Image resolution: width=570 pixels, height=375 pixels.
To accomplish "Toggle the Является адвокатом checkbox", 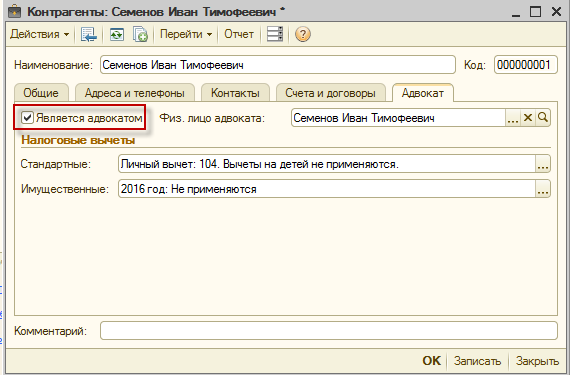I will click(x=27, y=117).
